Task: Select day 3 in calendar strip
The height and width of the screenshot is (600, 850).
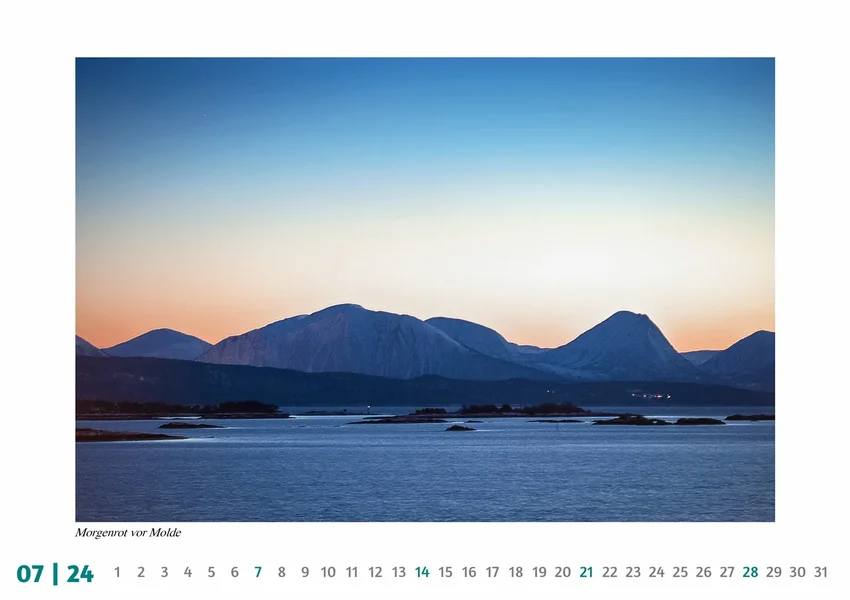Action: pyautogui.click(x=164, y=572)
